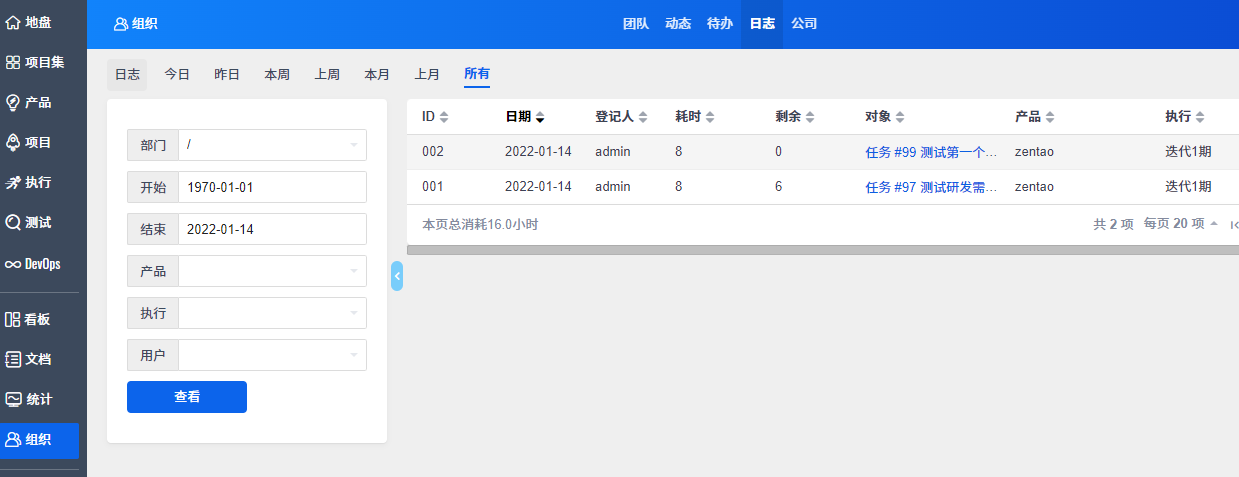Open 看板 kanban sidebar icon

(x=14, y=319)
